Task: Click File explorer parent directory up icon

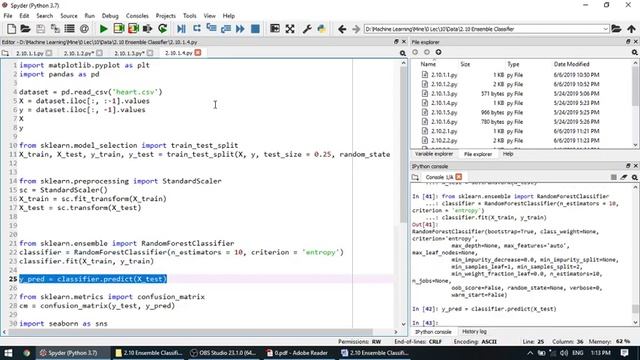Action: (438, 52)
